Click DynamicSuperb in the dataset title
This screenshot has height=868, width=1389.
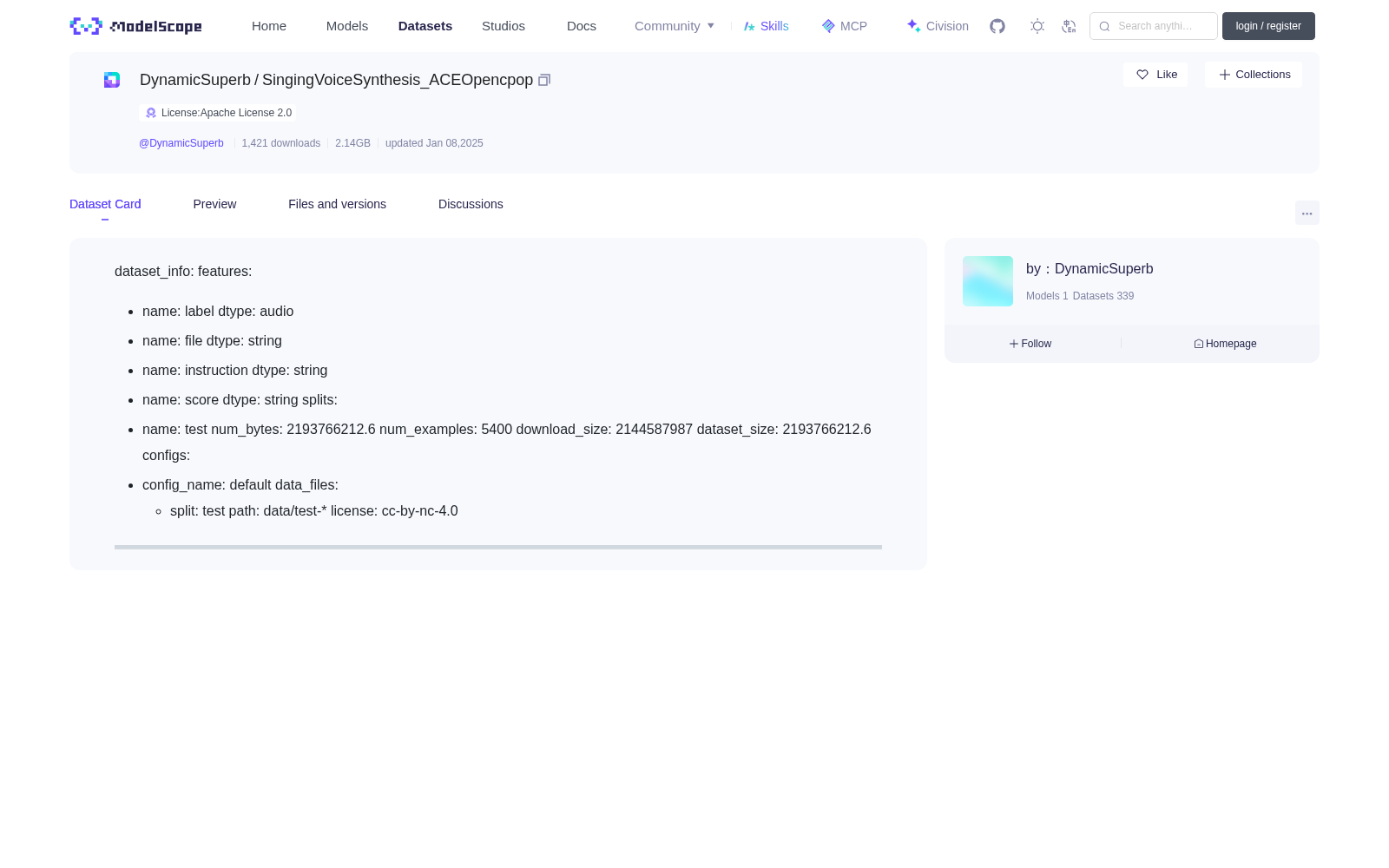(x=195, y=80)
